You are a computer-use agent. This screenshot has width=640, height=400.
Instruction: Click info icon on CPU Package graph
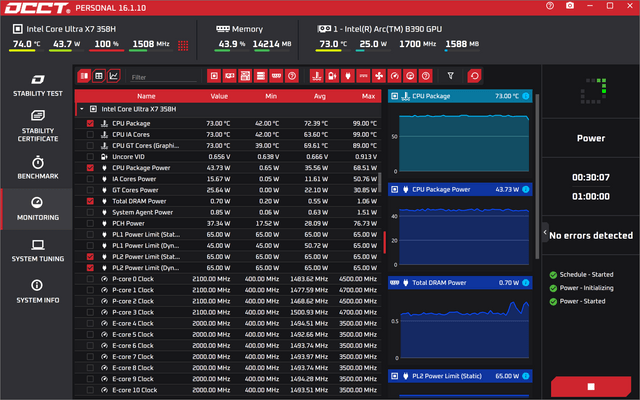coord(526,96)
